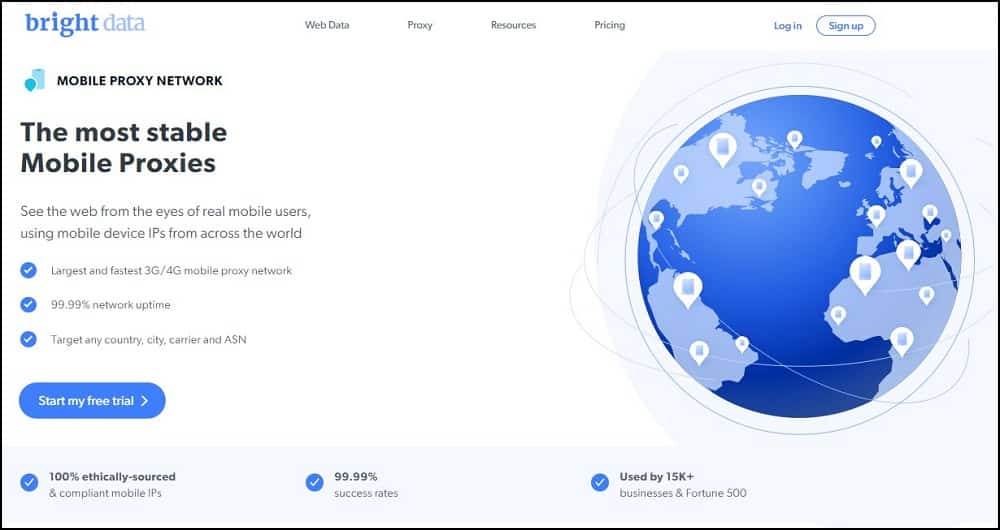Click checkmark next to Largest and fastest 3G/4G
Image resolution: width=1000 pixels, height=530 pixels.
29,270
